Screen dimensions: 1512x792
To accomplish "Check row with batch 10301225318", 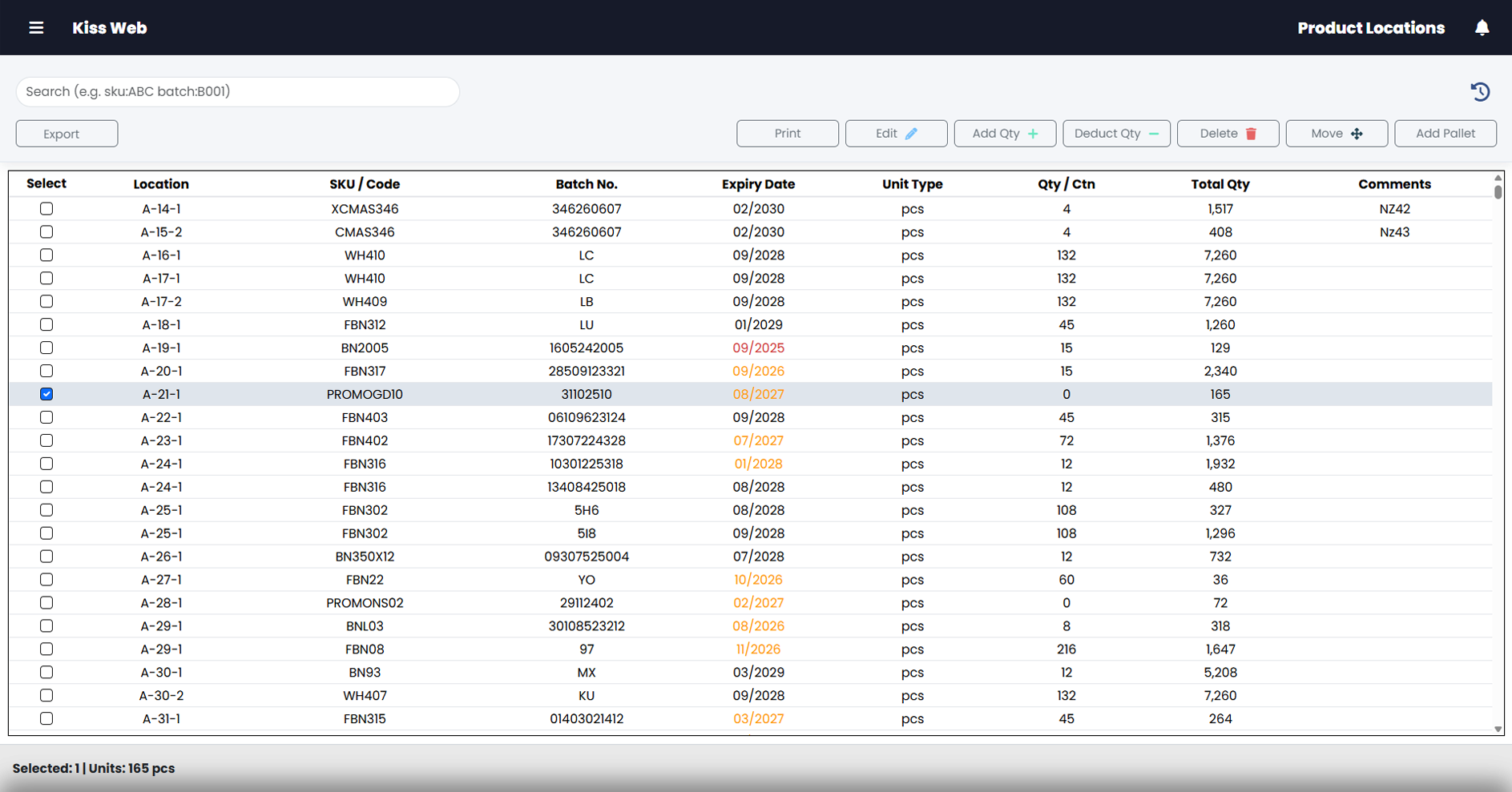I will (46, 464).
